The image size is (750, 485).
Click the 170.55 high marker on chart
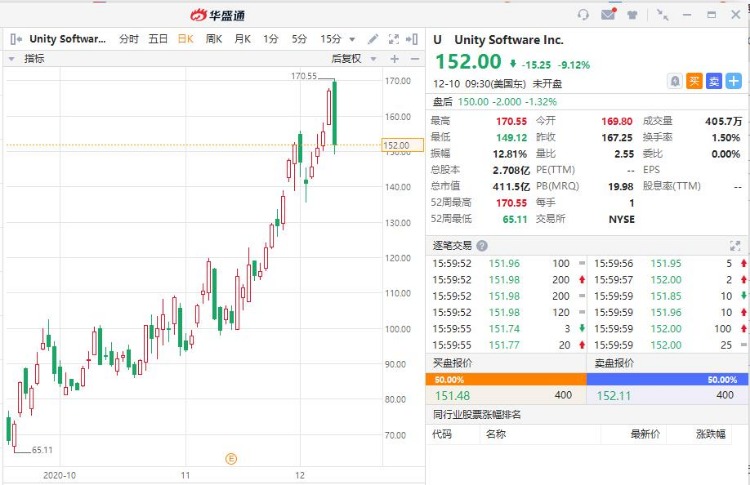304,76
